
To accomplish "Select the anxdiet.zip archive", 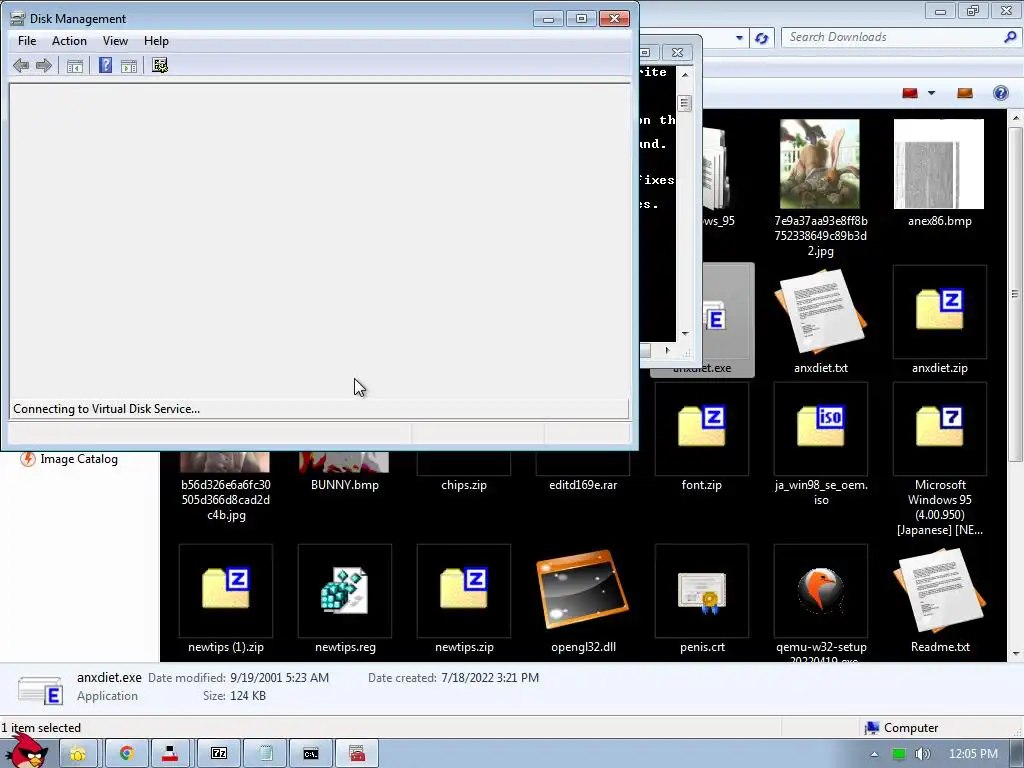I will pos(939,321).
